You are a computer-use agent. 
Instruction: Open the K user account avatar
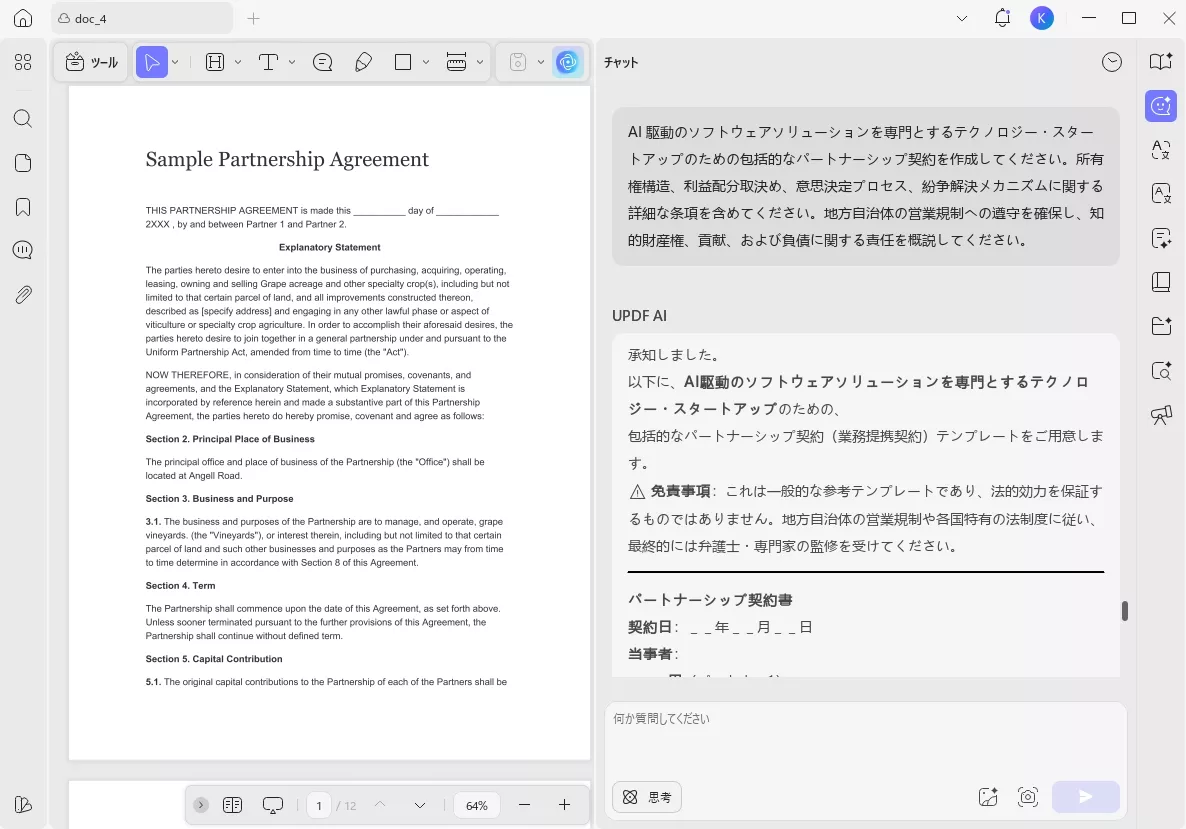coord(1042,18)
